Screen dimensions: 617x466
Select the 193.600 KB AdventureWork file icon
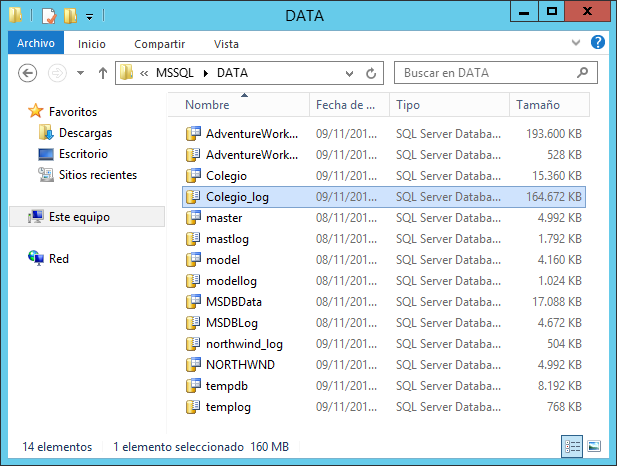tap(193, 133)
